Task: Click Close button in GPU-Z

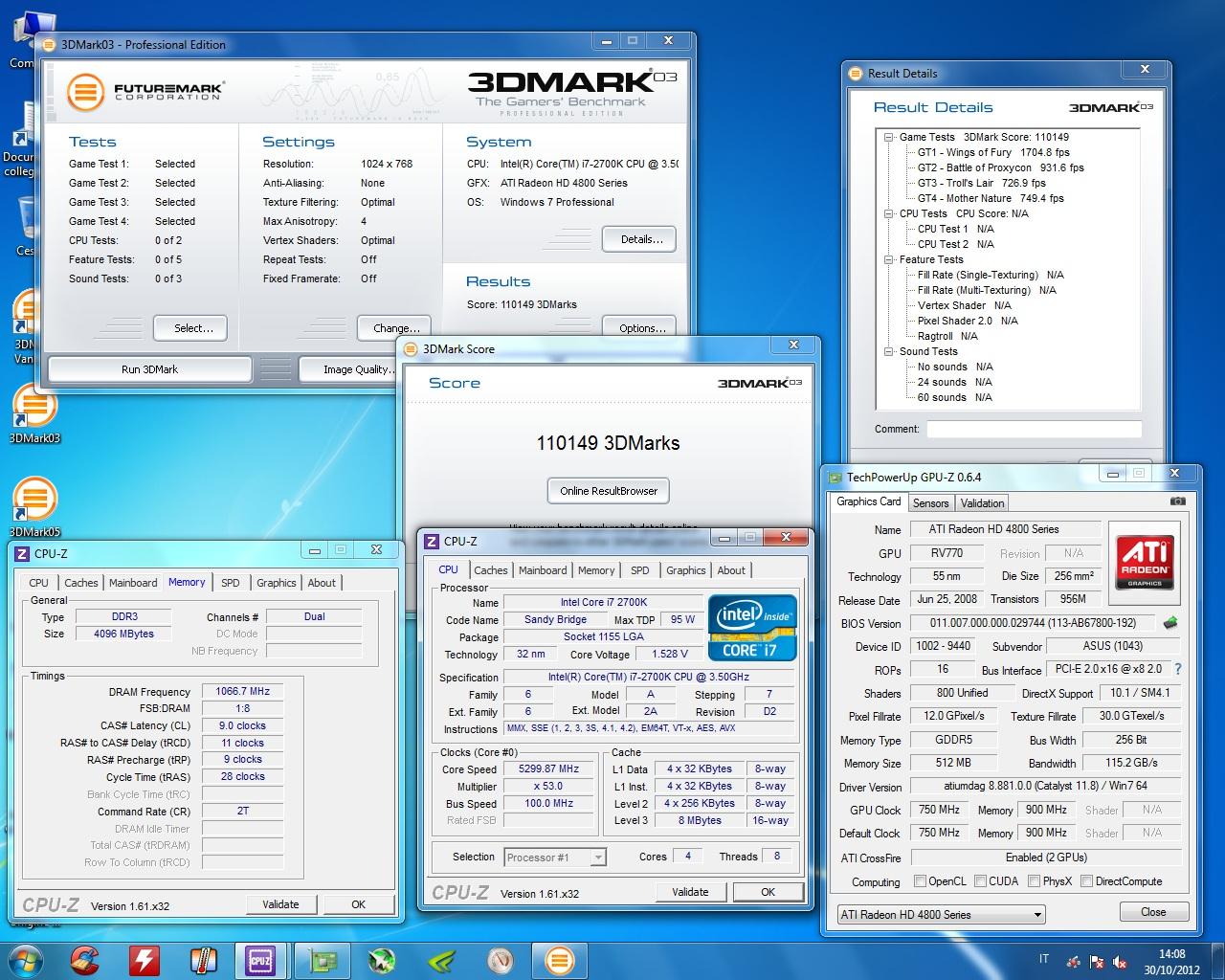Action: [1153, 912]
